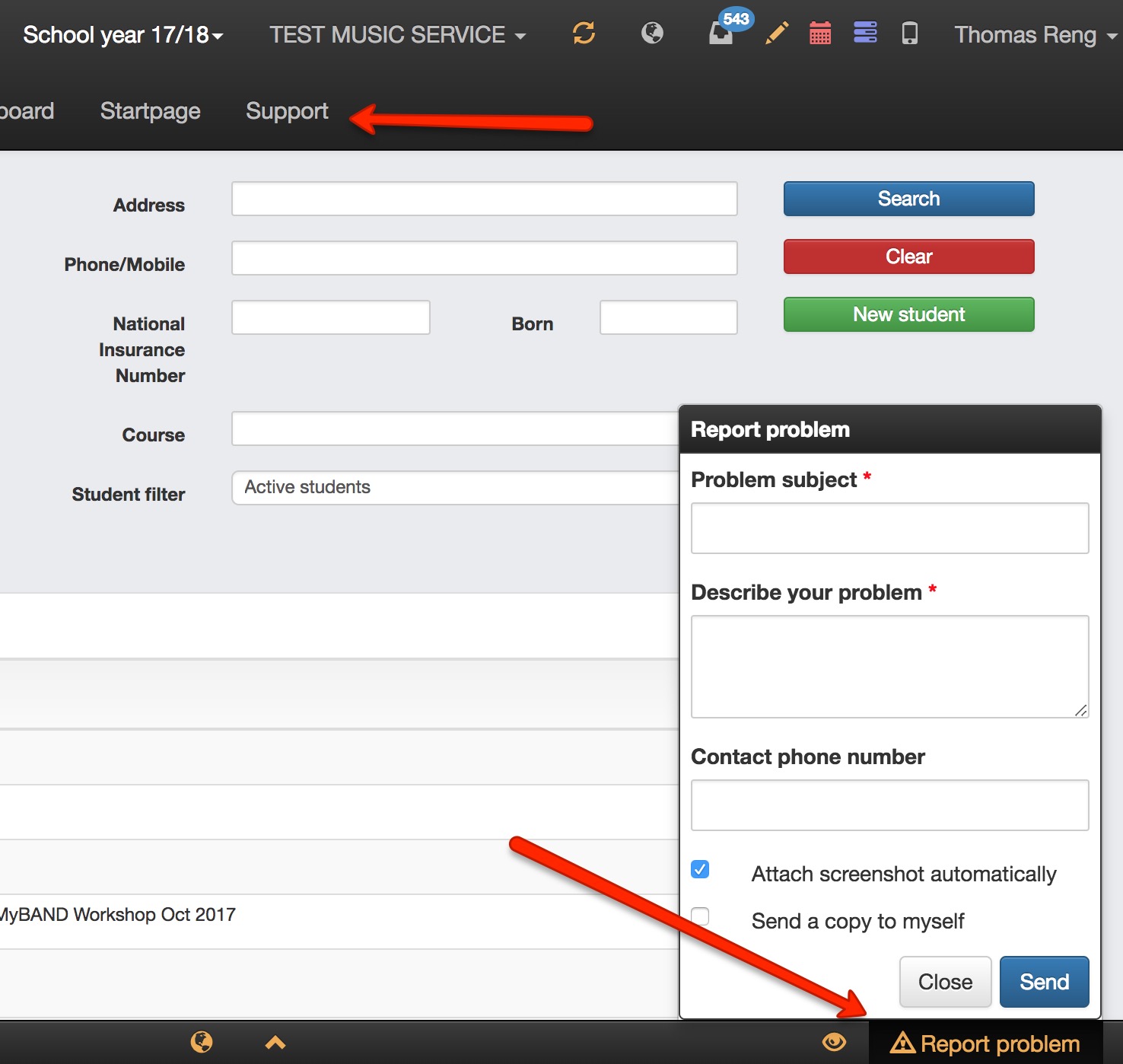1123x1064 pixels.
Task: Select the pencil edit icon
Action: tap(775, 33)
